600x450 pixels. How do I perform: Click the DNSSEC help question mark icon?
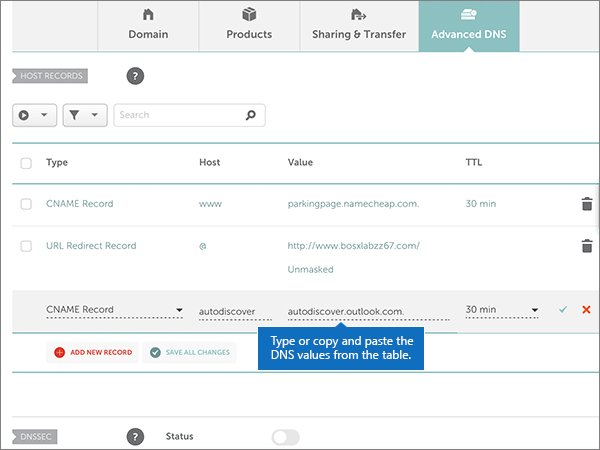point(135,437)
